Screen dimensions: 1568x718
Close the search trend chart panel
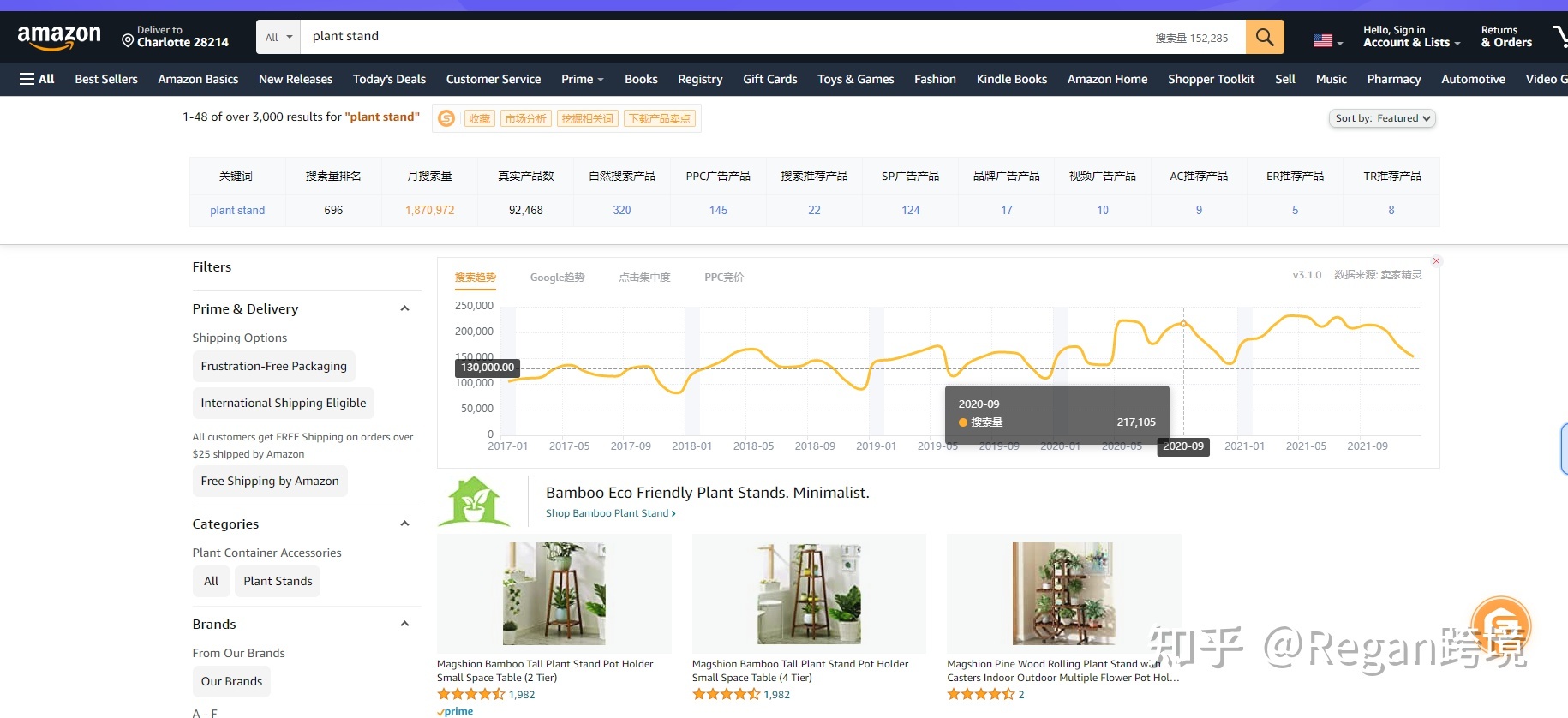tap(1437, 261)
